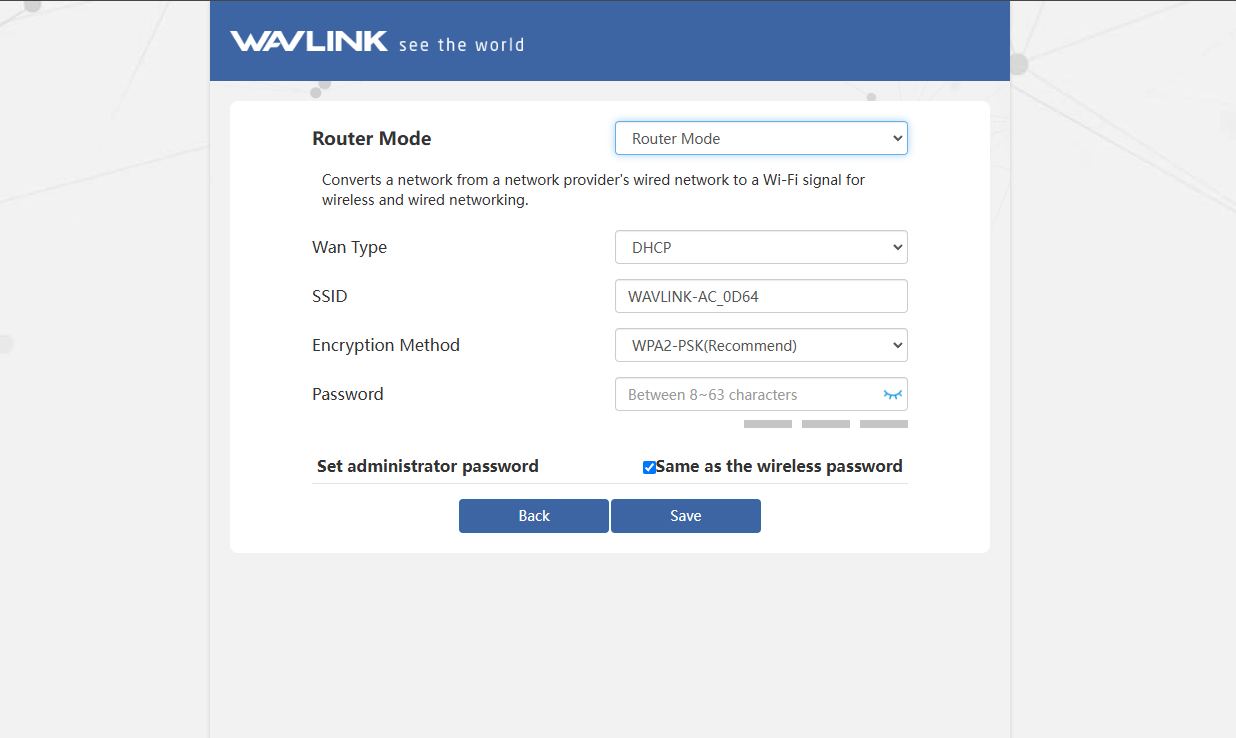Viewport: 1236px width, 738px height.
Task: Click the first password strength bar
Action: click(768, 424)
